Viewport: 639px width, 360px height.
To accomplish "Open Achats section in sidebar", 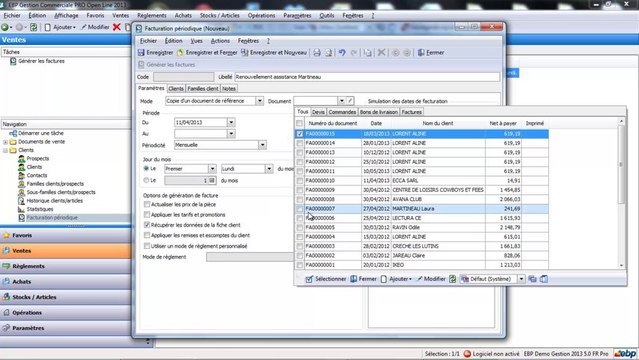I will click(x=66, y=282).
